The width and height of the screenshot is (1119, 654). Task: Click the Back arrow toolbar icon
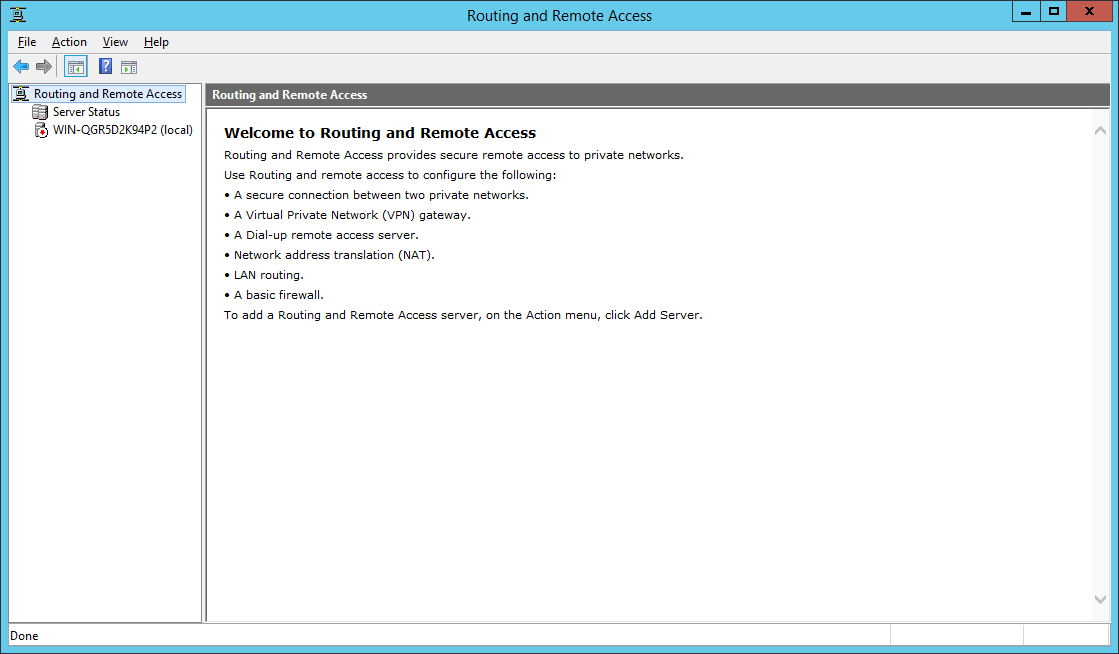(x=21, y=67)
